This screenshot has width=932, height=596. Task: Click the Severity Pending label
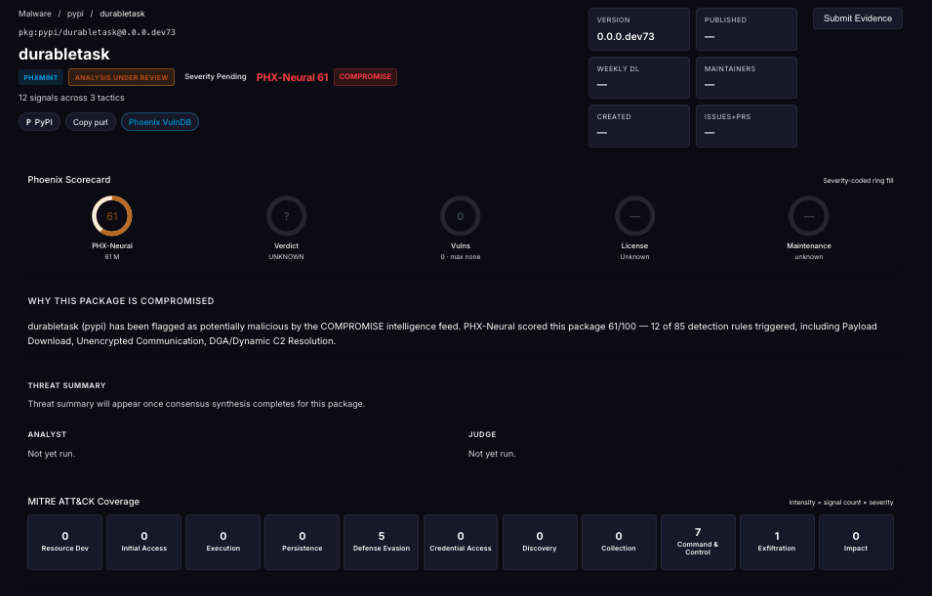click(215, 77)
